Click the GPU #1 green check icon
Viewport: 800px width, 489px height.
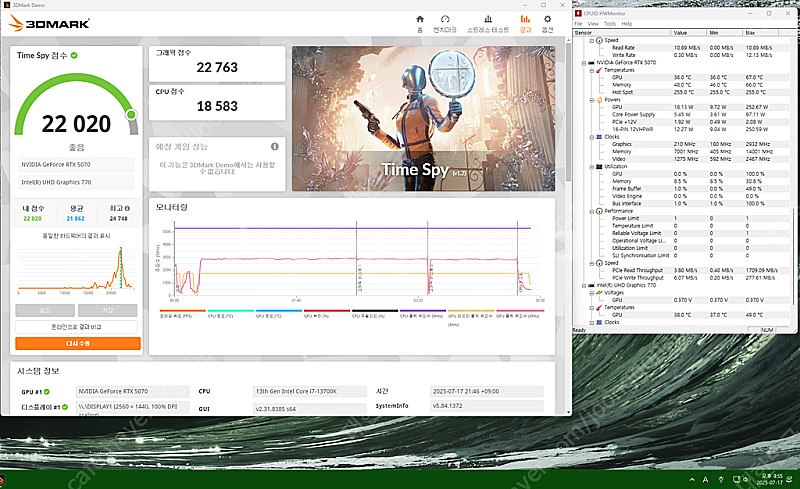[x=46, y=392]
